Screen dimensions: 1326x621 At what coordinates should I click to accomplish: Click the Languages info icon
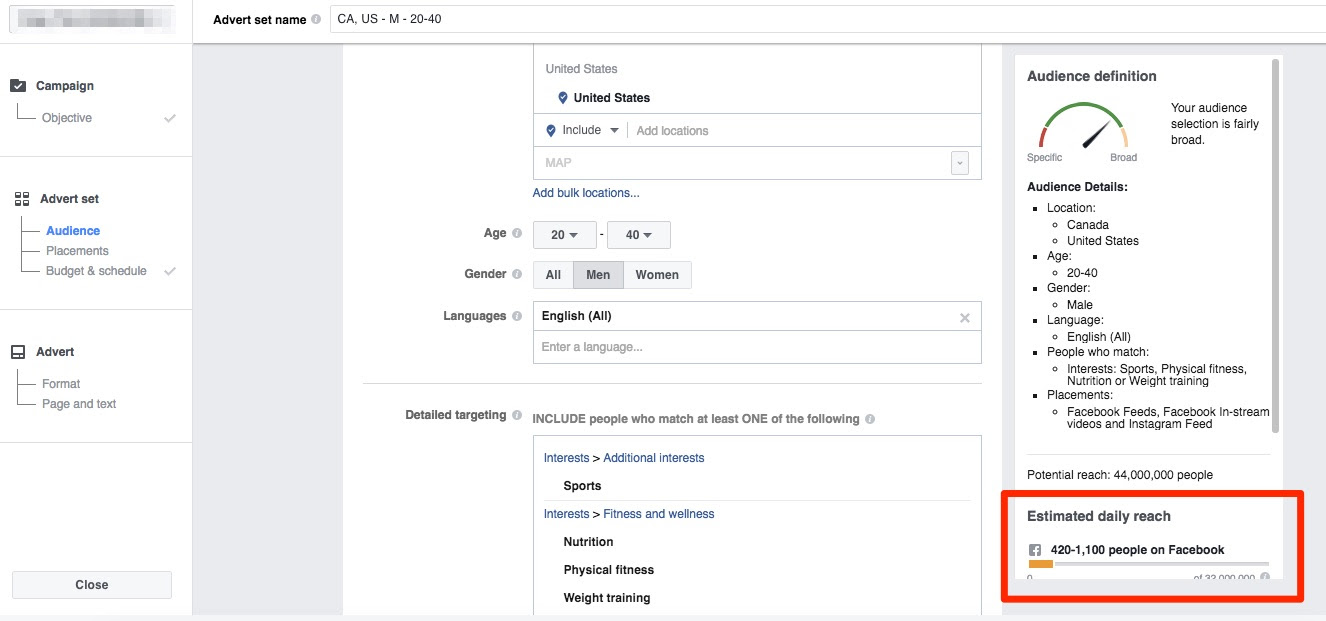coord(517,316)
